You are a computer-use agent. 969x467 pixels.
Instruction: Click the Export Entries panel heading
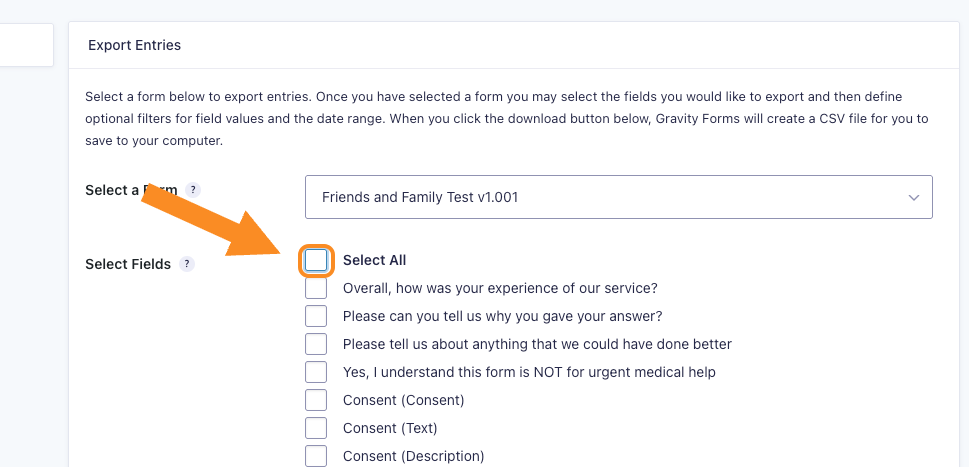134,45
